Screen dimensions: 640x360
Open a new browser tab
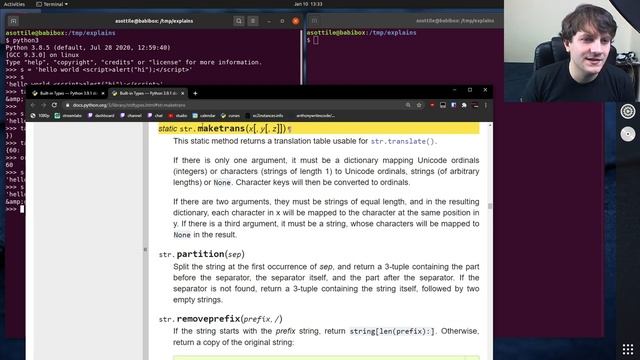[195, 93]
